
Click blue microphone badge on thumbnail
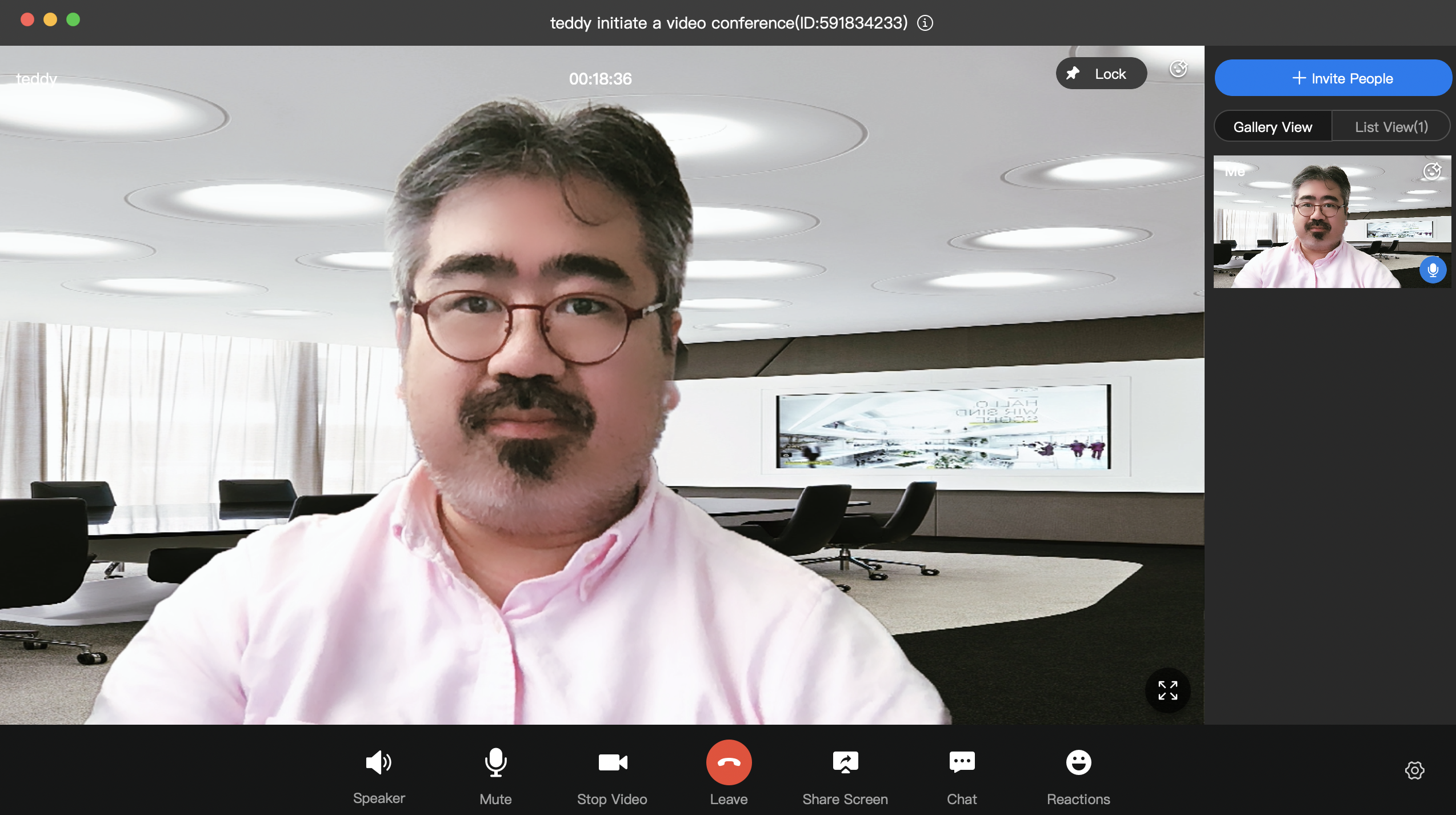coord(1433,270)
